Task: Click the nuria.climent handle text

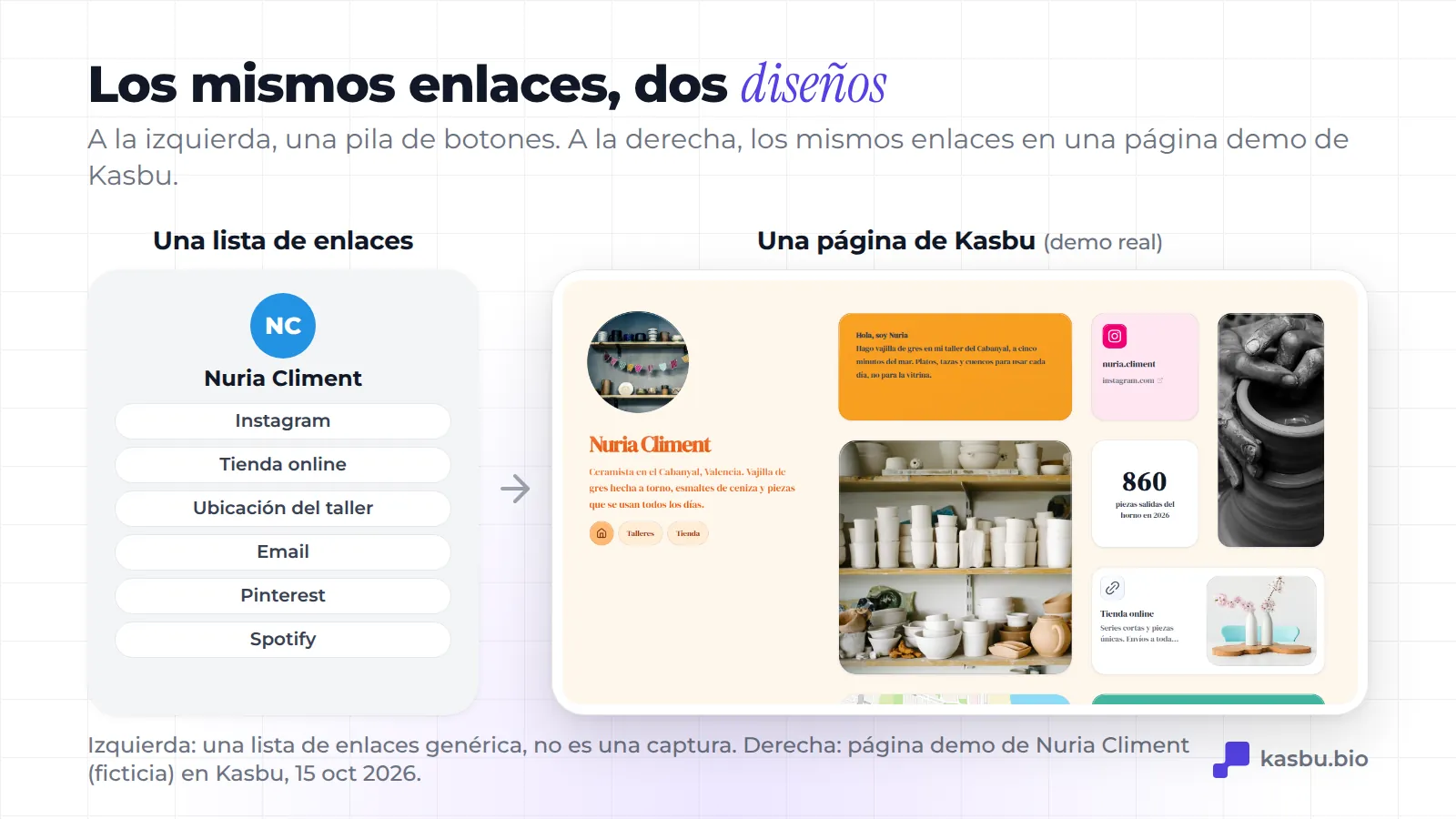Action: point(1128,363)
